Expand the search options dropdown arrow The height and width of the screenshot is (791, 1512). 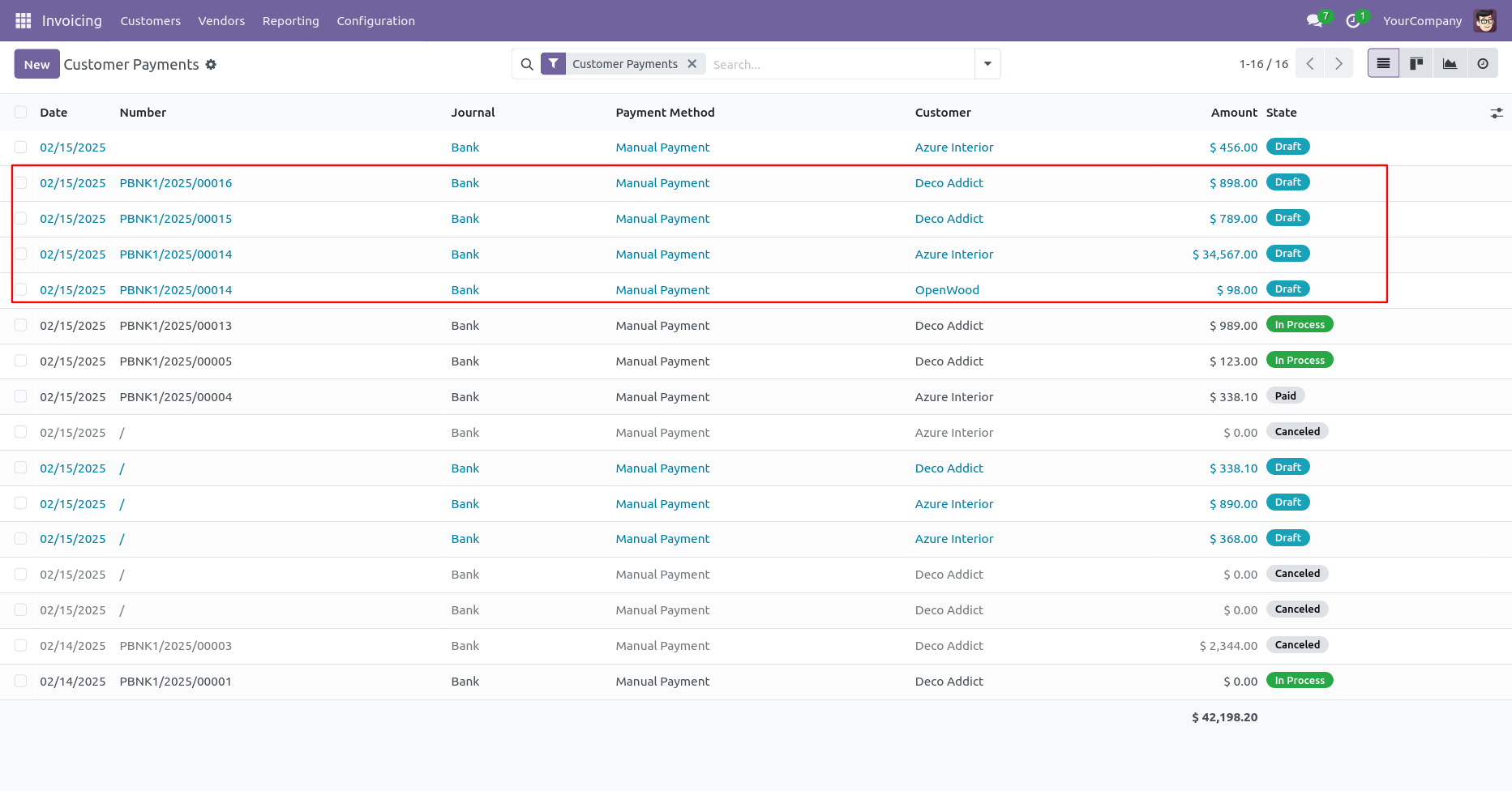click(x=987, y=64)
